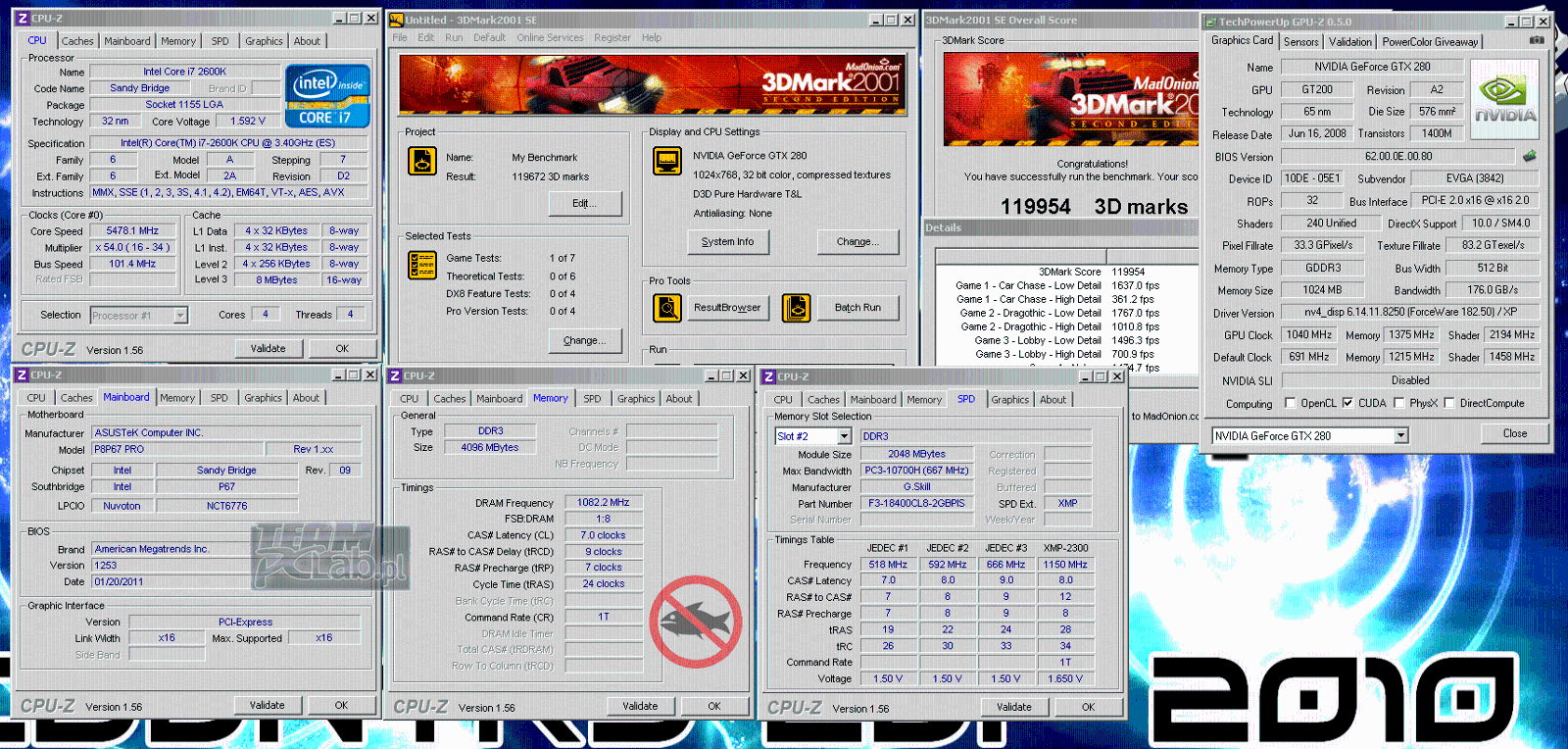Click the ResultBrowser button
Image resolution: width=1568 pixels, height=749 pixels.
(727, 308)
